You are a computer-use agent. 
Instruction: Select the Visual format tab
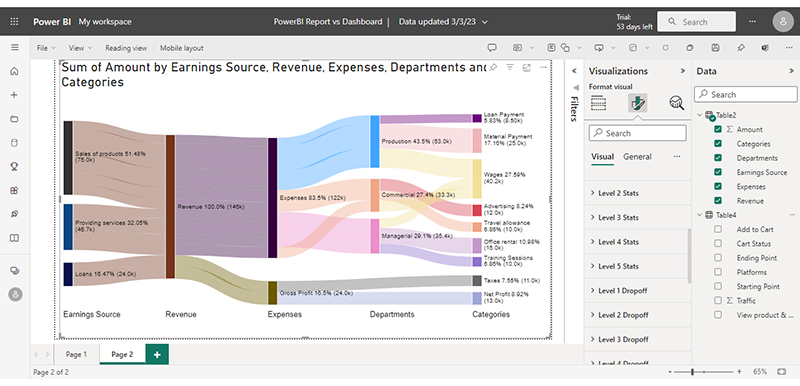[x=602, y=157]
